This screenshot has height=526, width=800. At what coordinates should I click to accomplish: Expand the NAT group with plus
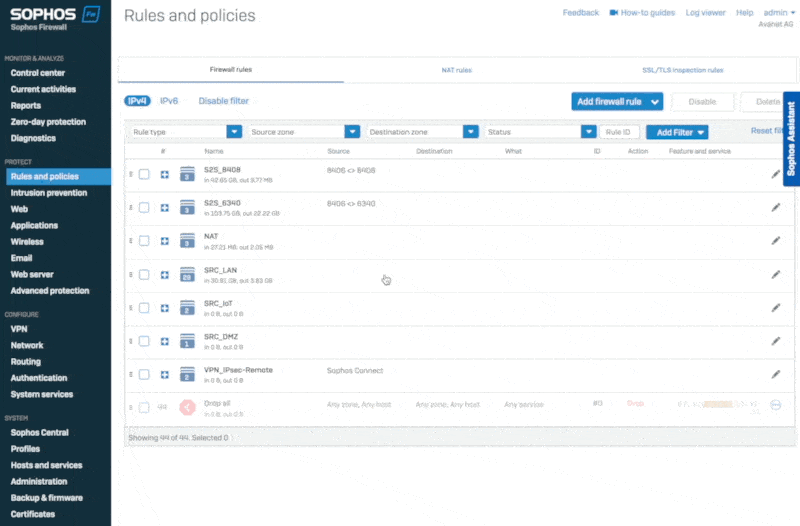164,241
